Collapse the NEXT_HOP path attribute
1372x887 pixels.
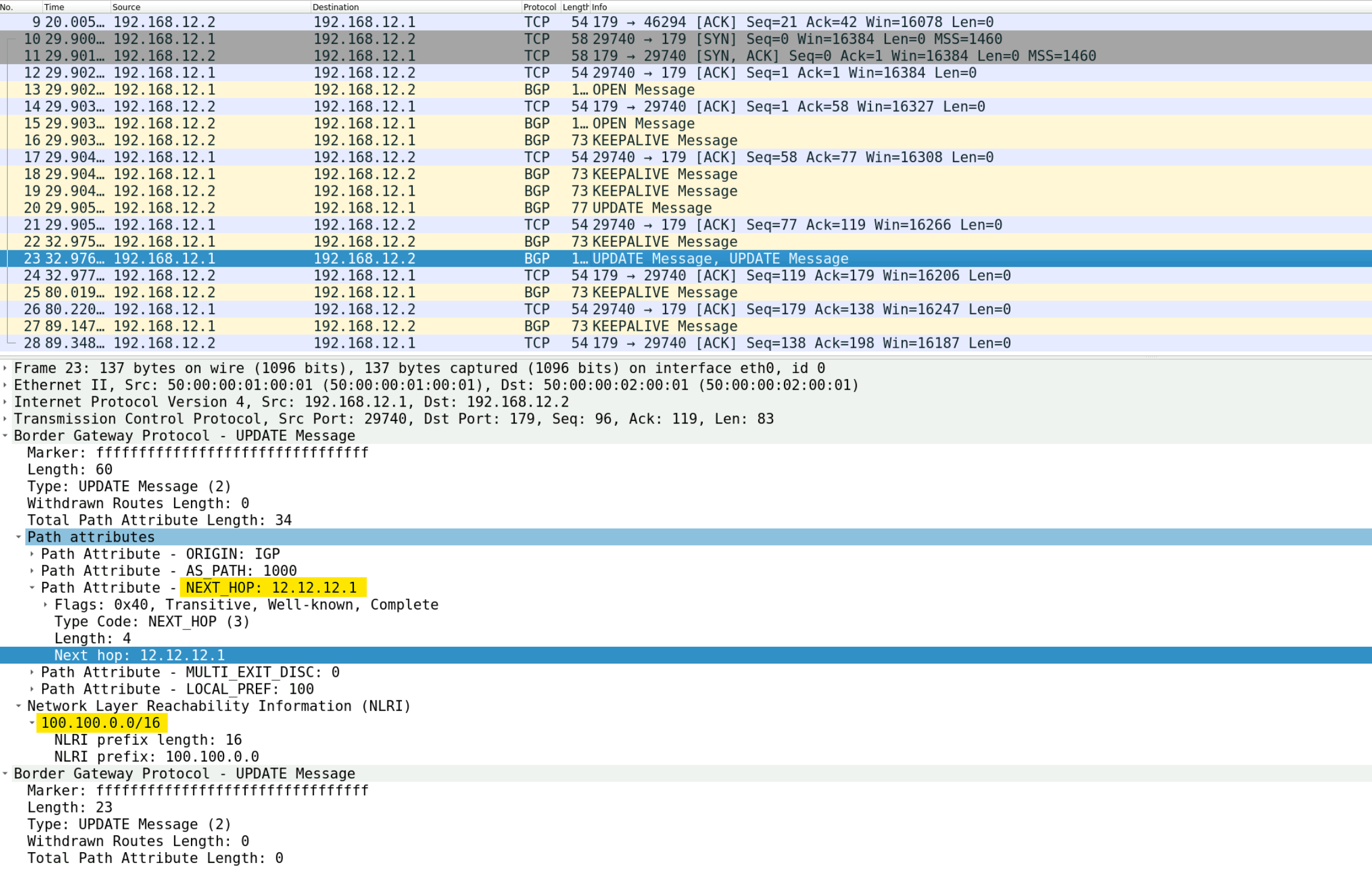pyautogui.click(x=32, y=587)
